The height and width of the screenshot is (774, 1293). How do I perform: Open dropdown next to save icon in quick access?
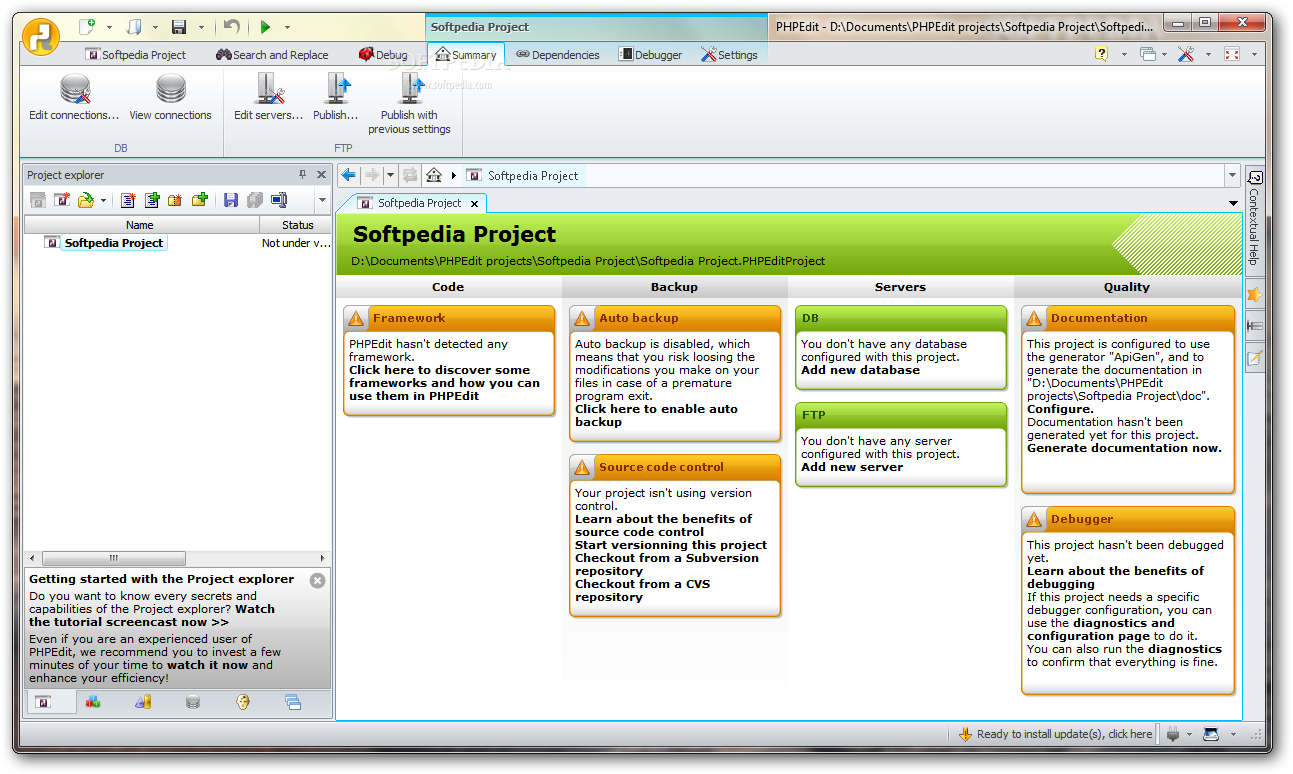(201, 28)
